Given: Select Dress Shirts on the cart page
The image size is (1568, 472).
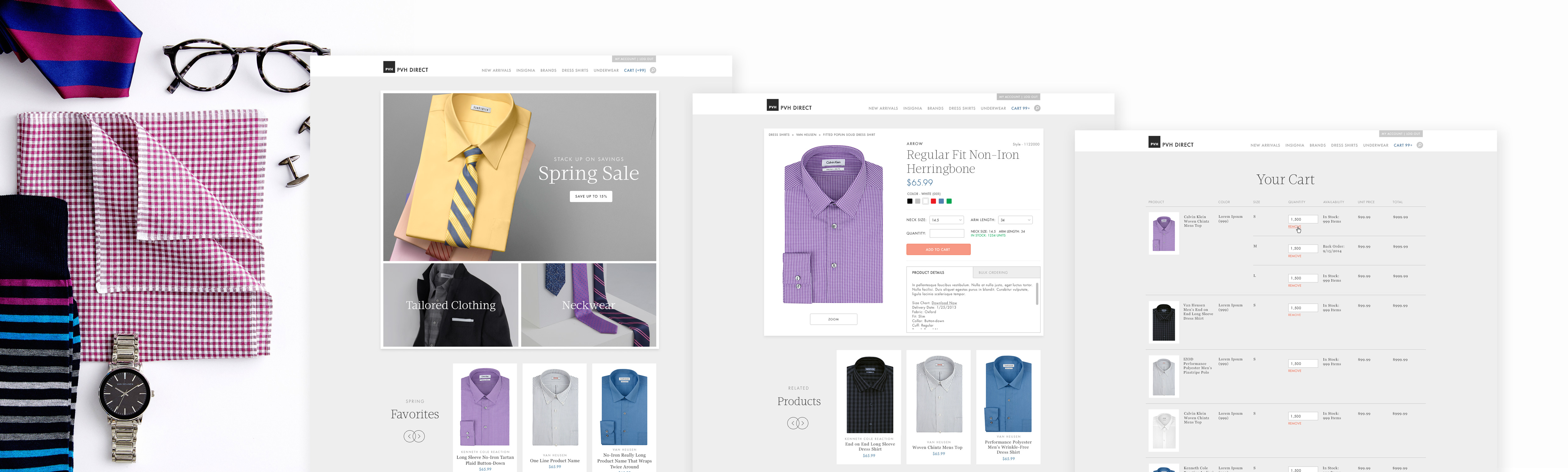Looking at the screenshot, I should 1344,146.
